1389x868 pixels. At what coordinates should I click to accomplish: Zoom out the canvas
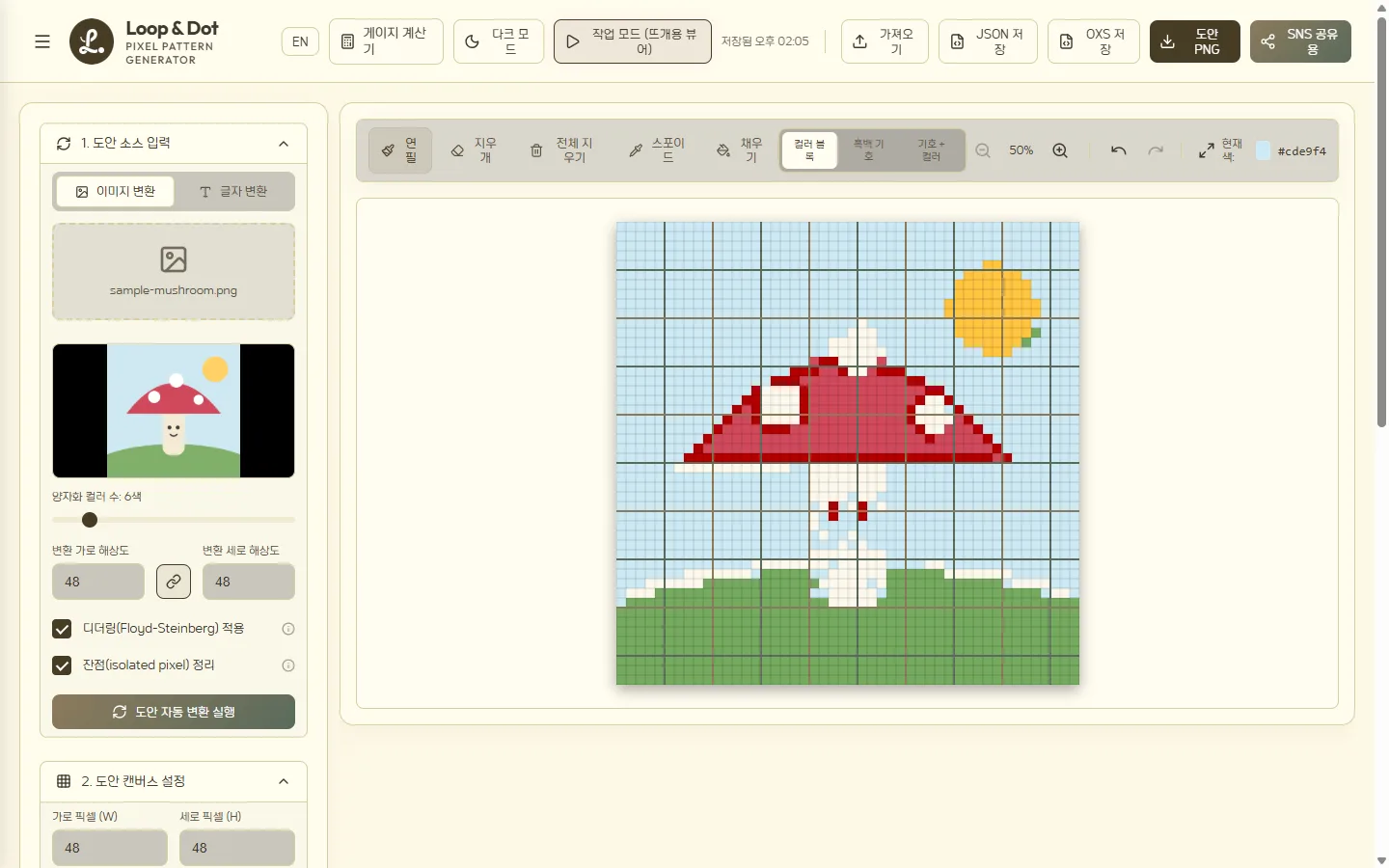click(983, 150)
